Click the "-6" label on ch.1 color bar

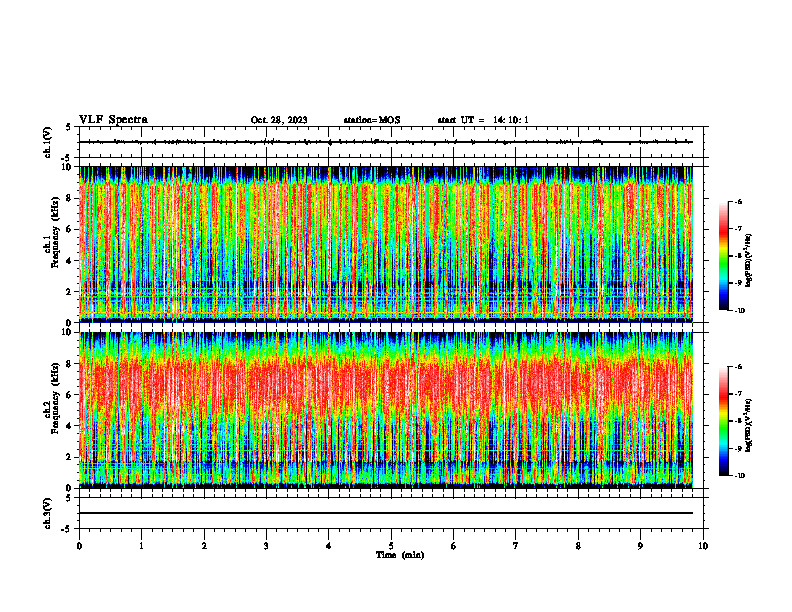pos(738,201)
